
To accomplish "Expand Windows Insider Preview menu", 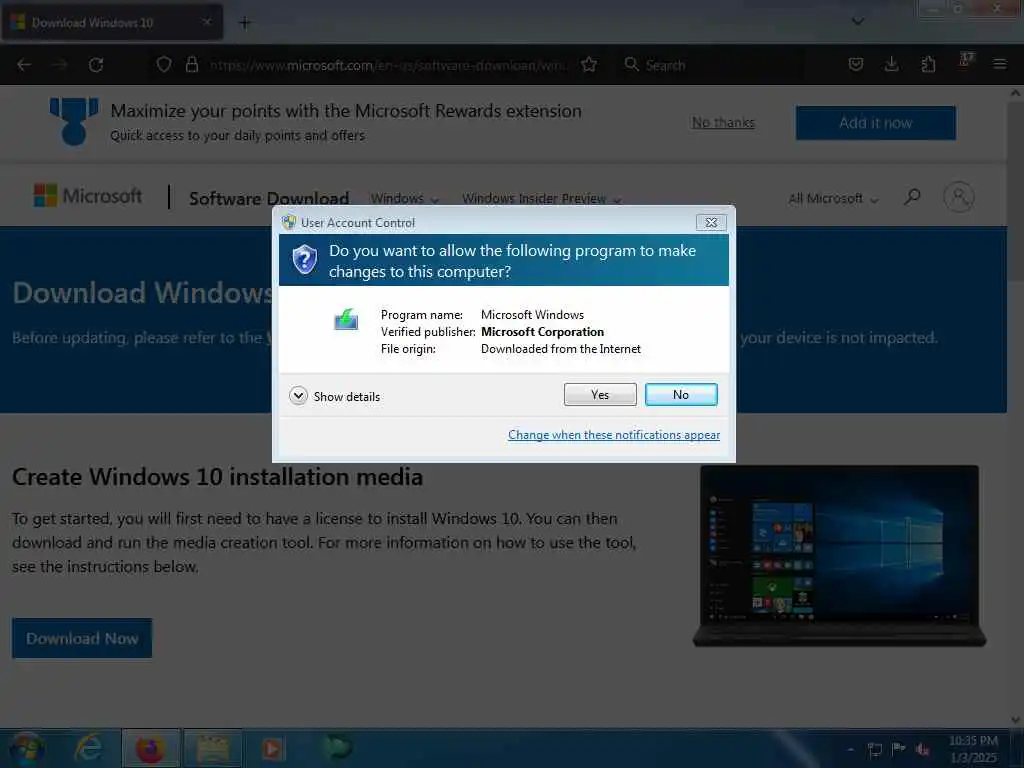I will click(x=541, y=199).
